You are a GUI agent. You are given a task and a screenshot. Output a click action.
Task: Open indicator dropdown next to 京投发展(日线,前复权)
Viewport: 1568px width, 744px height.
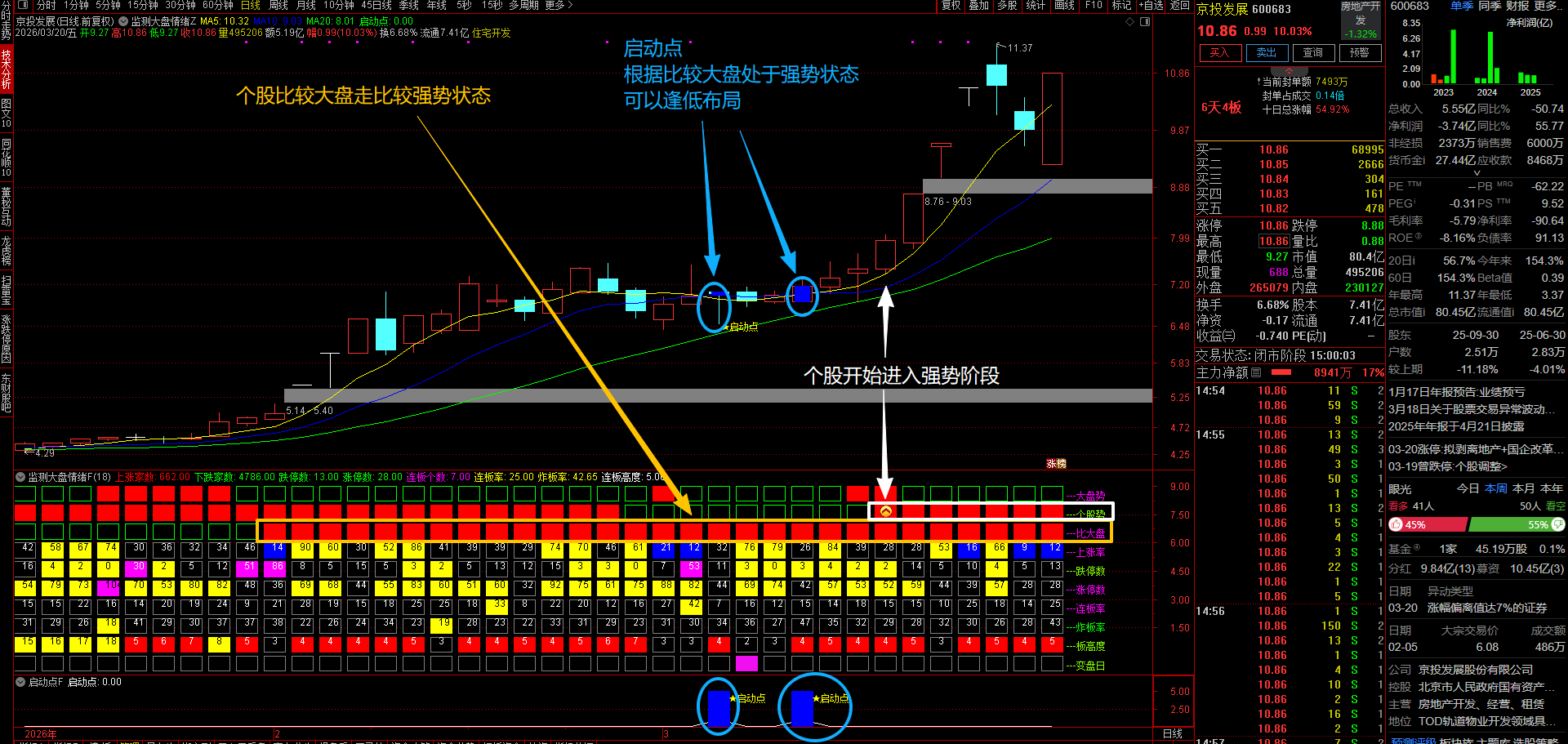pyautogui.click(x=123, y=21)
